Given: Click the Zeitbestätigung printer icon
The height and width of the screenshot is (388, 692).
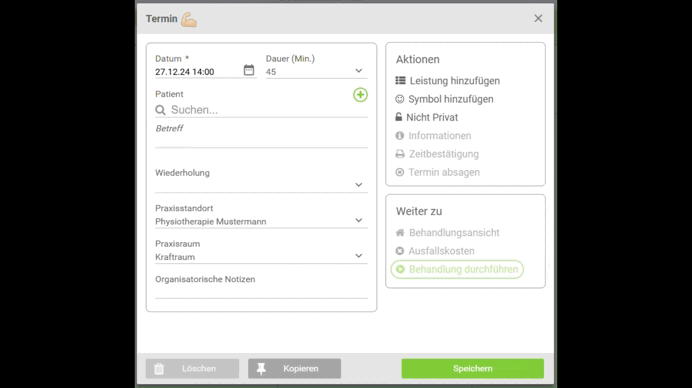Looking at the screenshot, I should [400, 154].
